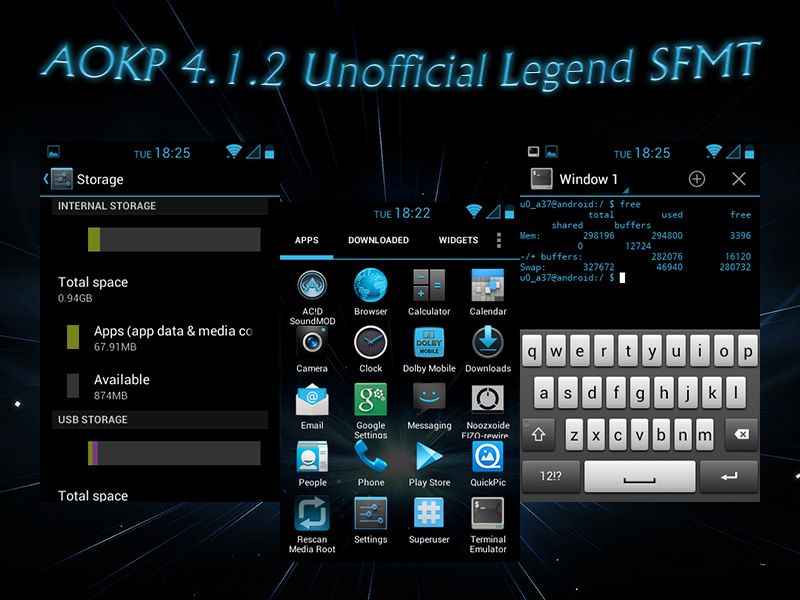Tap the a key
This screenshot has height=600, width=800.
pos(544,393)
